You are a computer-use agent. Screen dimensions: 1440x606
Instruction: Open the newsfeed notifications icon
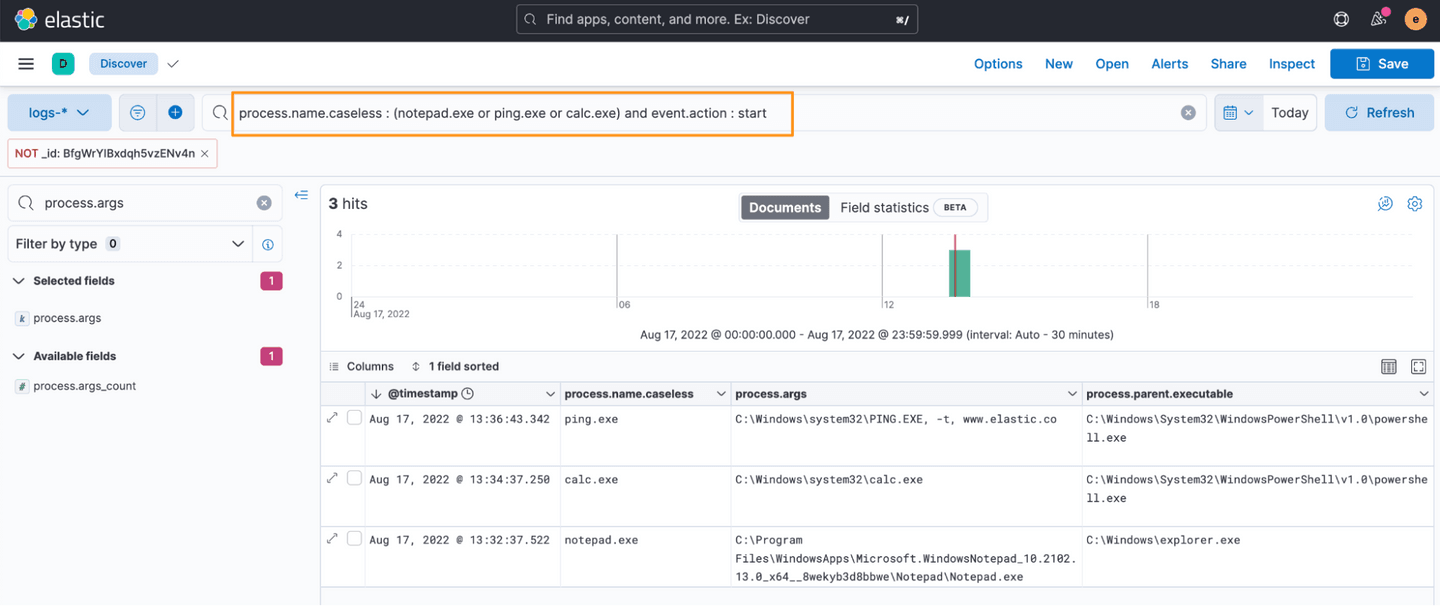click(x=1378, y=19)
